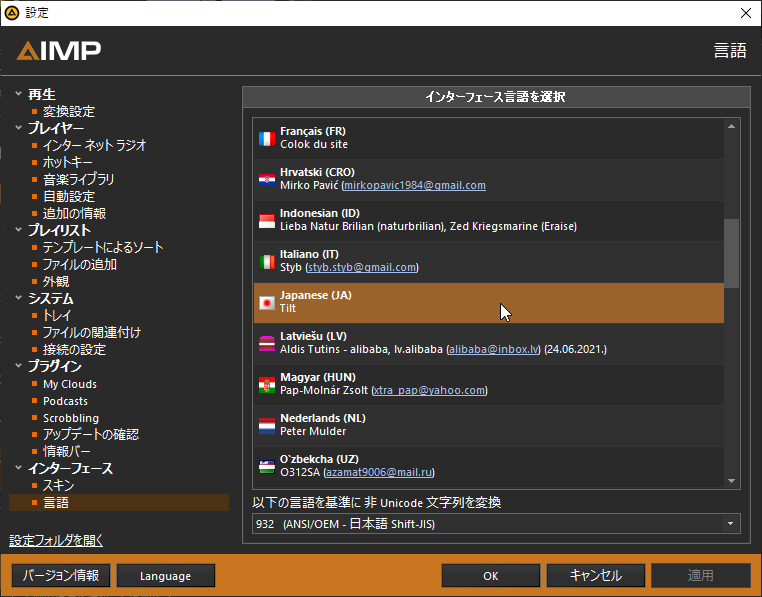Open ホットキー settings page
Viewport: 762px width, 597px height.
(x=68, y=162)
